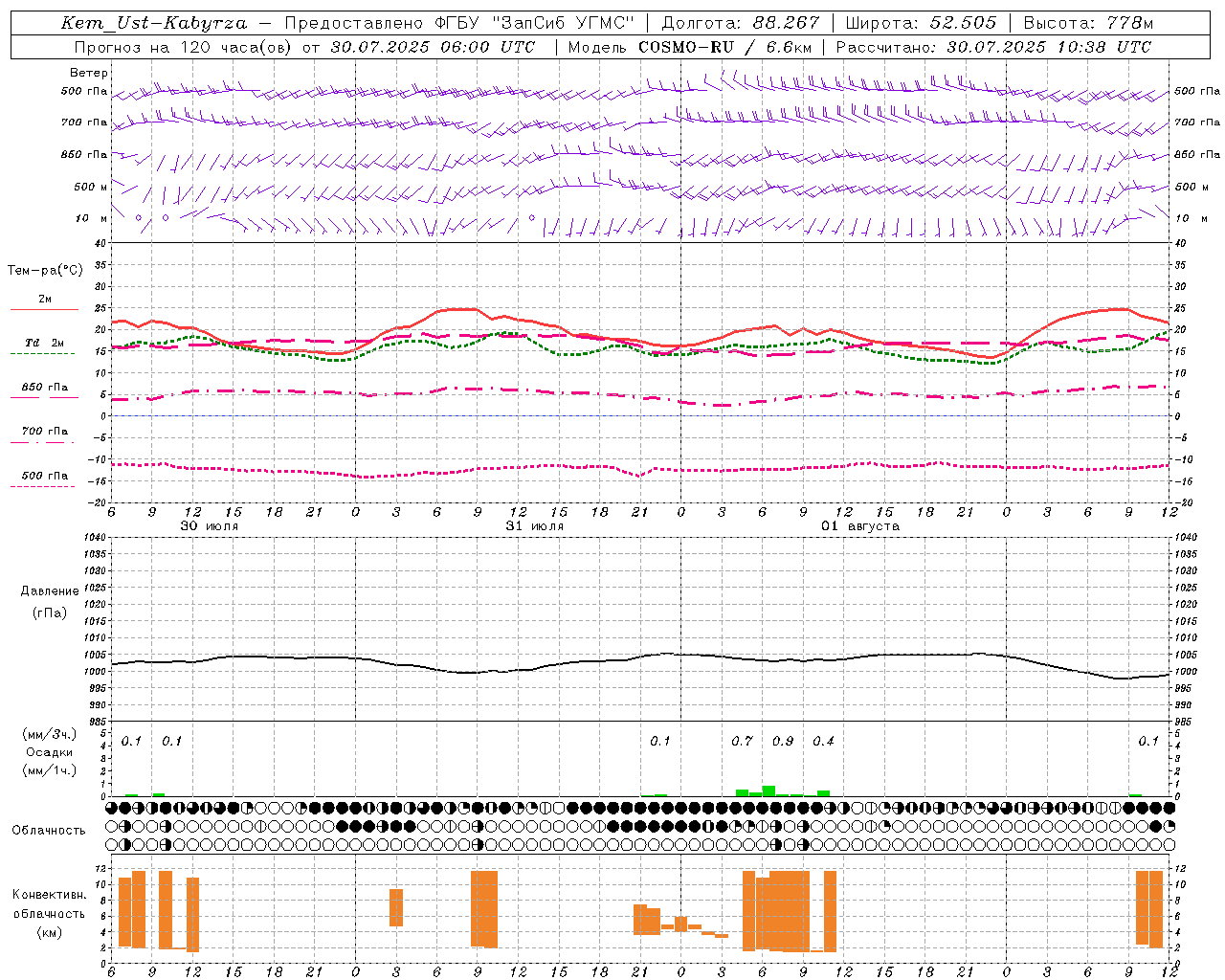1225x980 pixels.
Task: Click the Облачность cloud cover label
Action: [49, 830]
